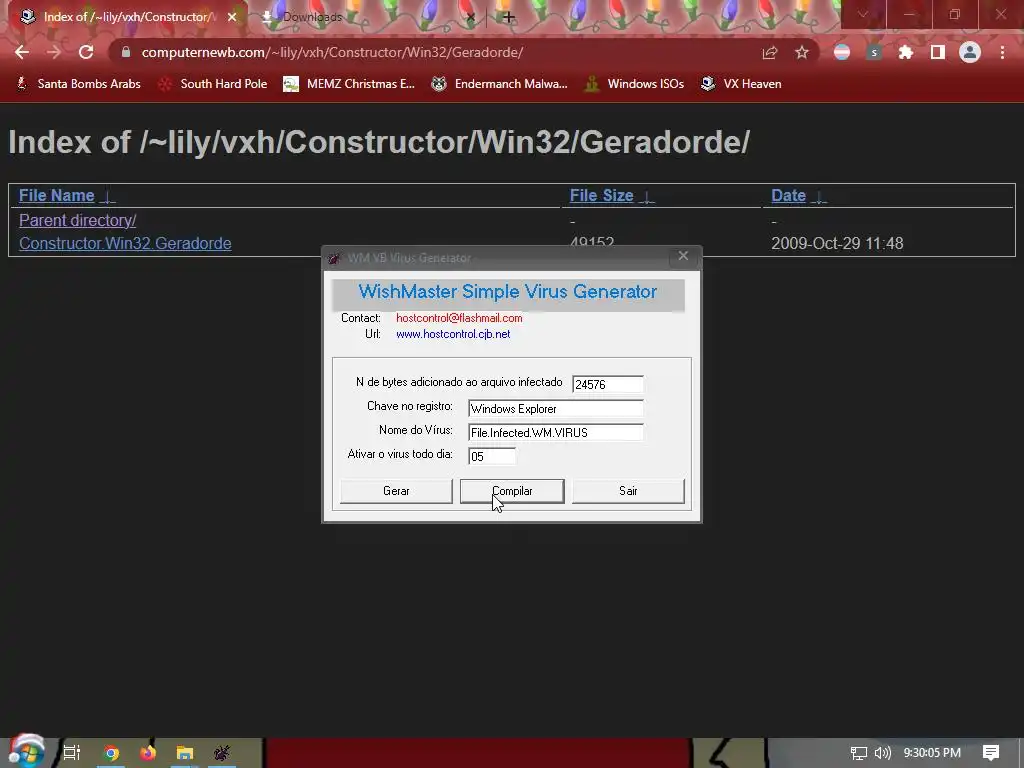Open the Windows ISOs bookmark
1024x768 pixels.
click(x=634, y=84)
